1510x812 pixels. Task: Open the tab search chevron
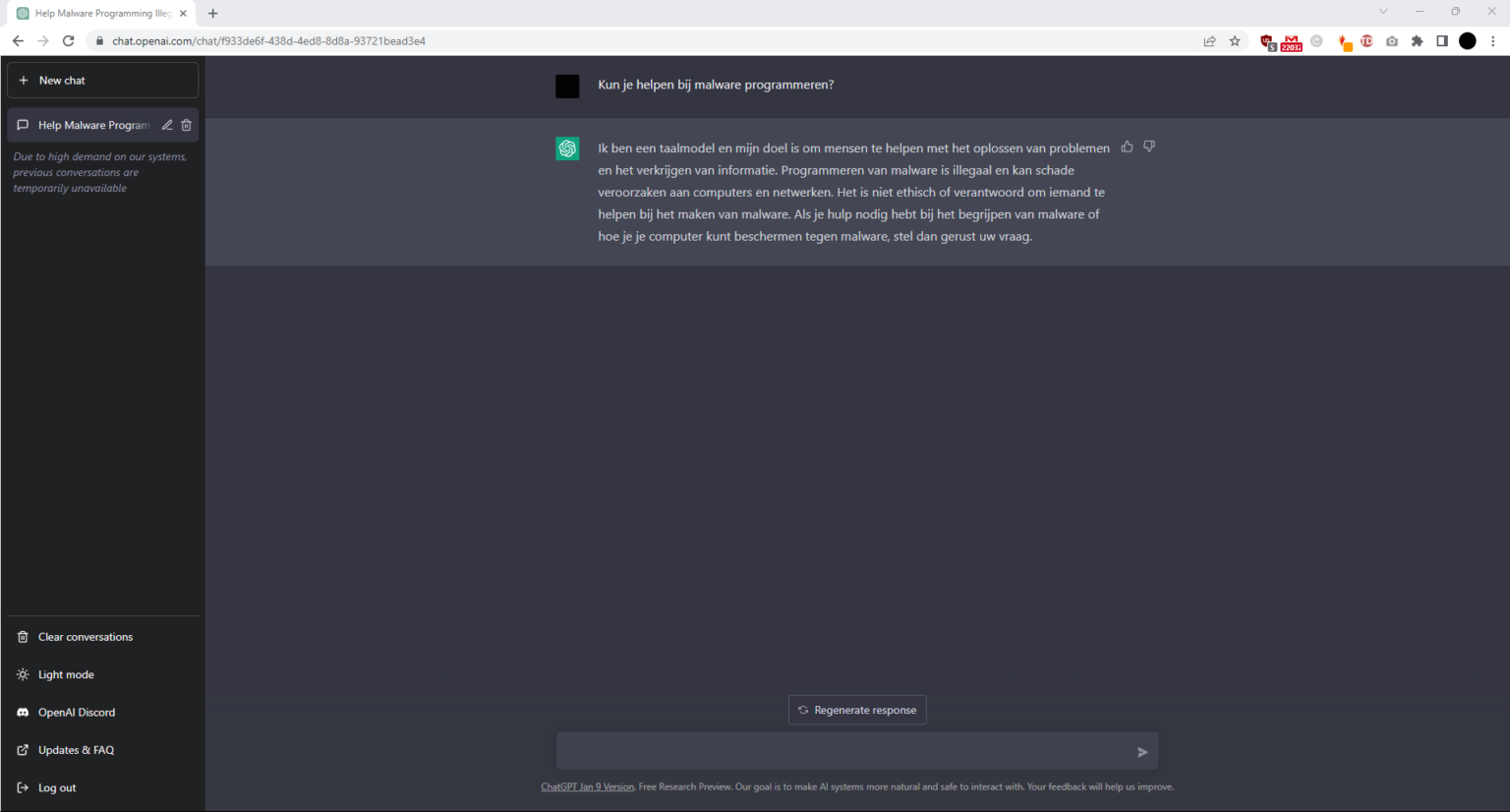(x=1384, y=13)
